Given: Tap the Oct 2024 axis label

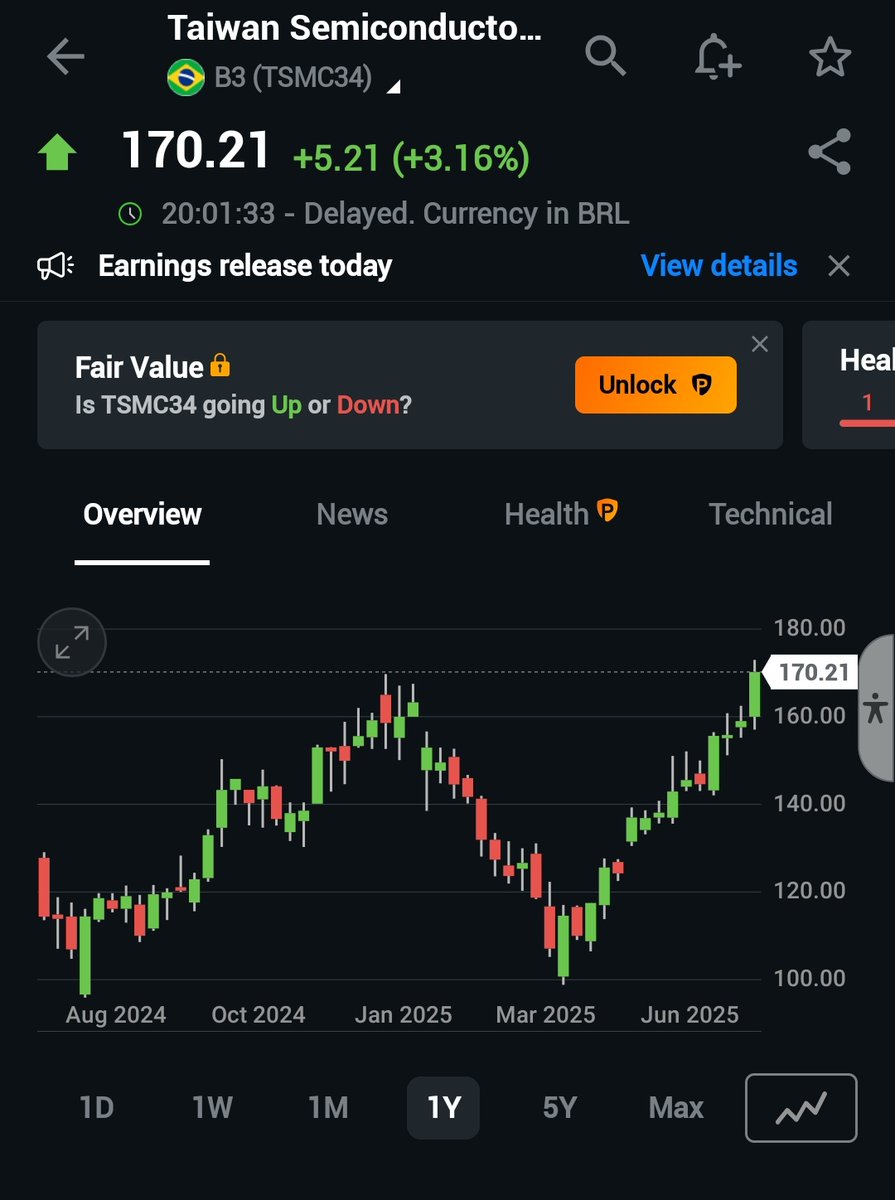Looking at the screenshot, I should click(x=258, y=1014).
